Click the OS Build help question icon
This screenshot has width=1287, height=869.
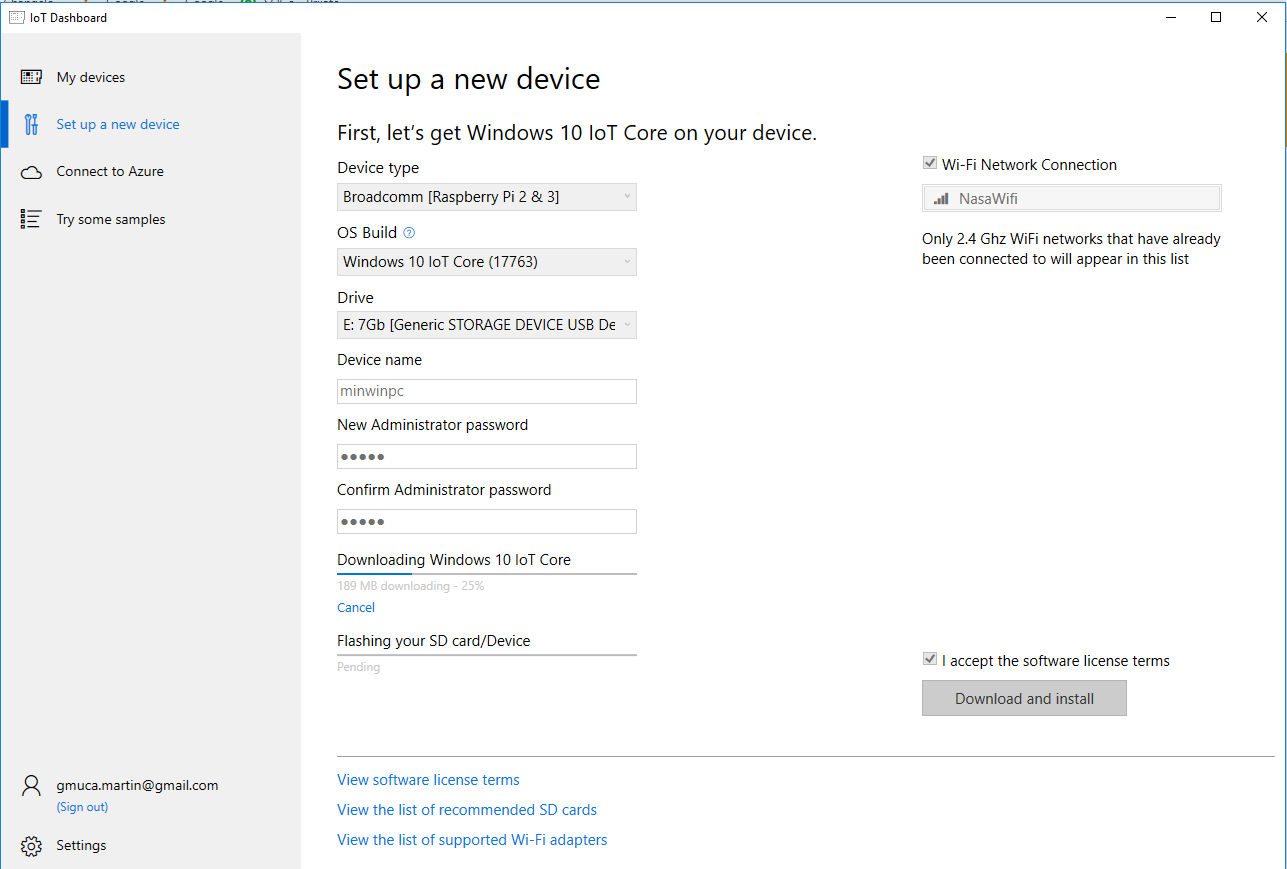point(408,233)
